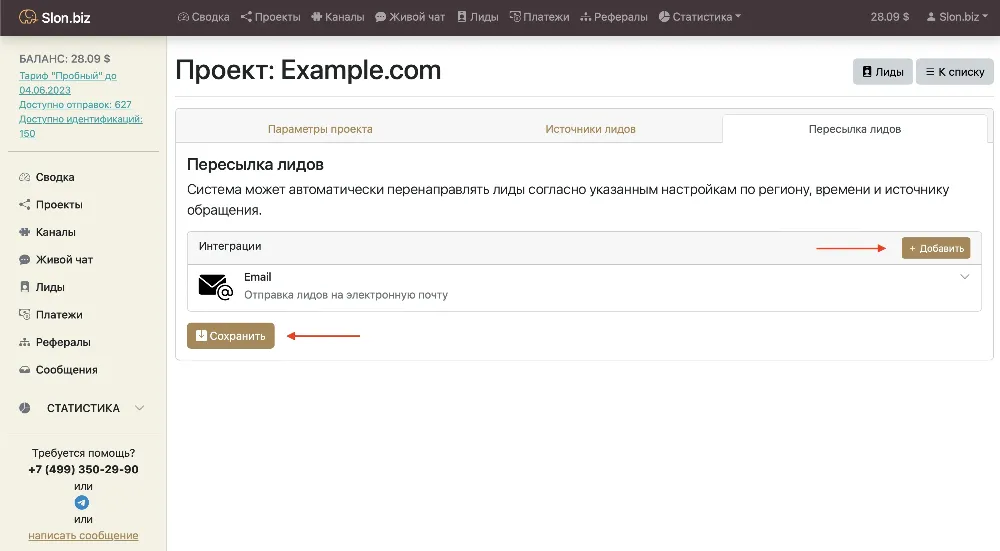Open Живой чат in the top navigation
Viewport: 1000px width, 551px height.
410,17
